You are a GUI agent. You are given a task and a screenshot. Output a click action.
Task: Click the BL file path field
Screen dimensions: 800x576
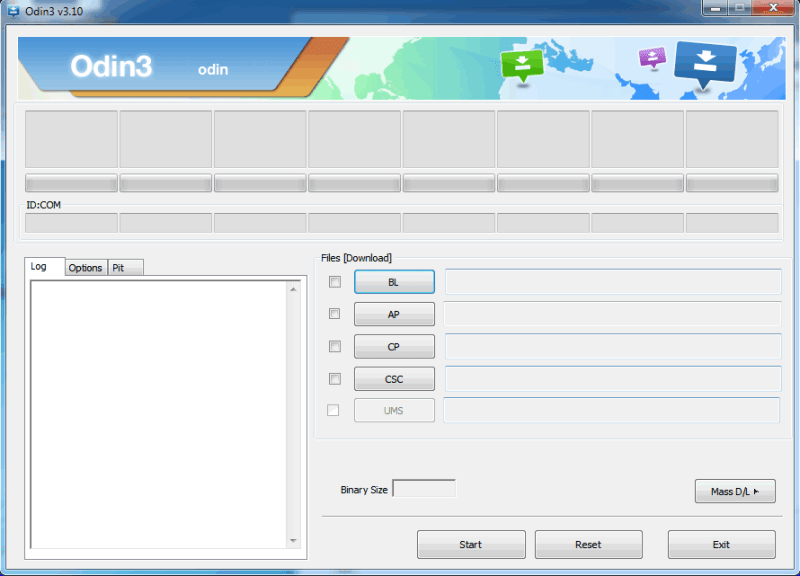(613, 282)
